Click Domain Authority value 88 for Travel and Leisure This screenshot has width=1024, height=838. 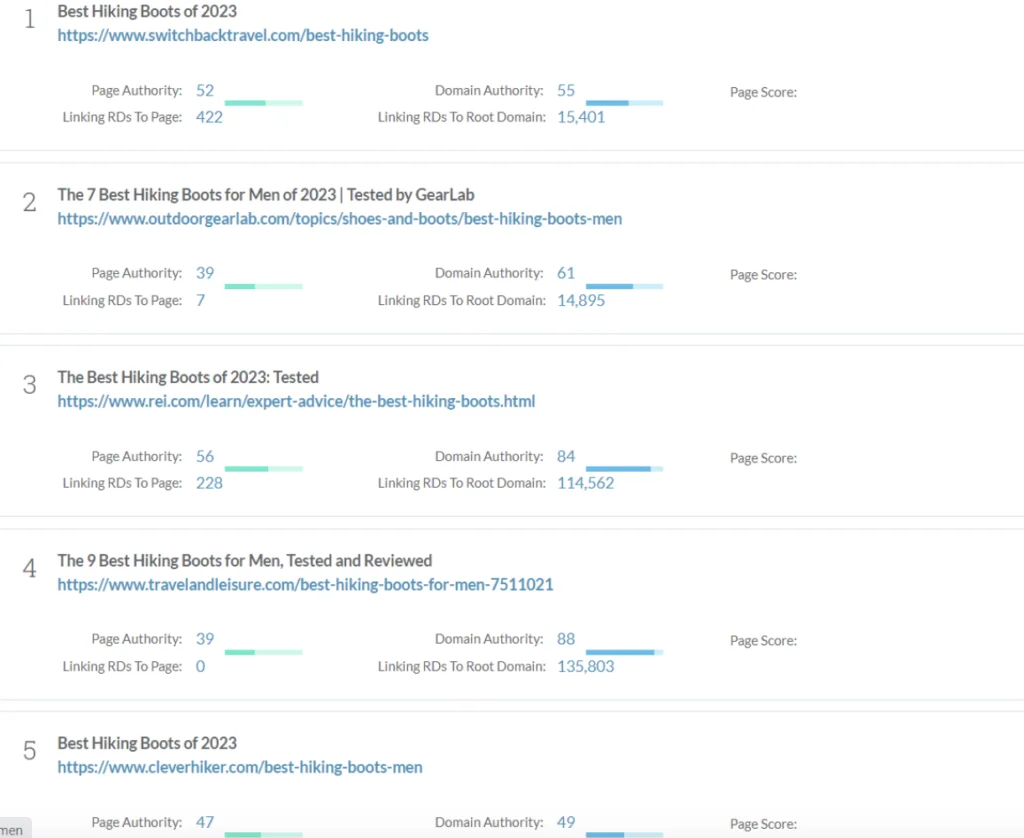point(566,640)
